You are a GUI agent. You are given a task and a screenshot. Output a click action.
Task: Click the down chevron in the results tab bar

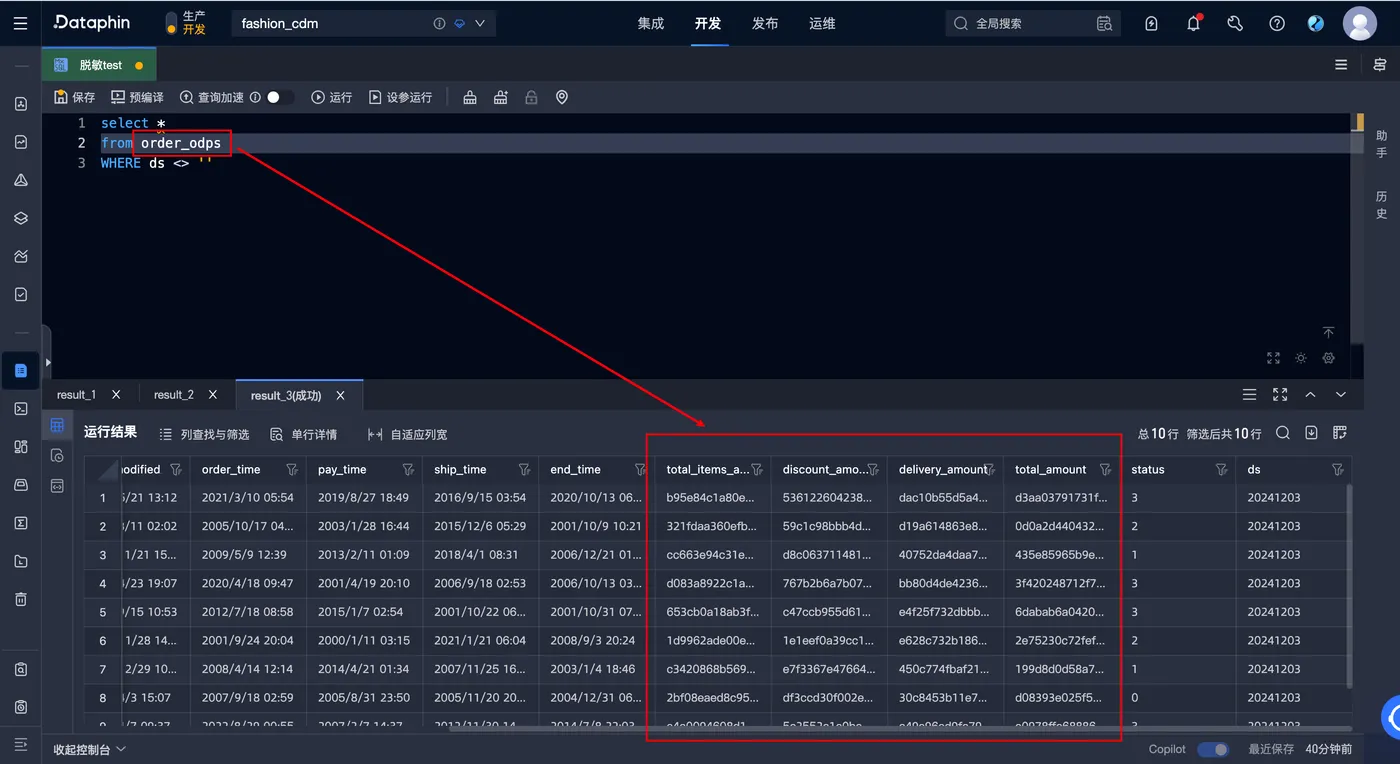point(1341,395)
